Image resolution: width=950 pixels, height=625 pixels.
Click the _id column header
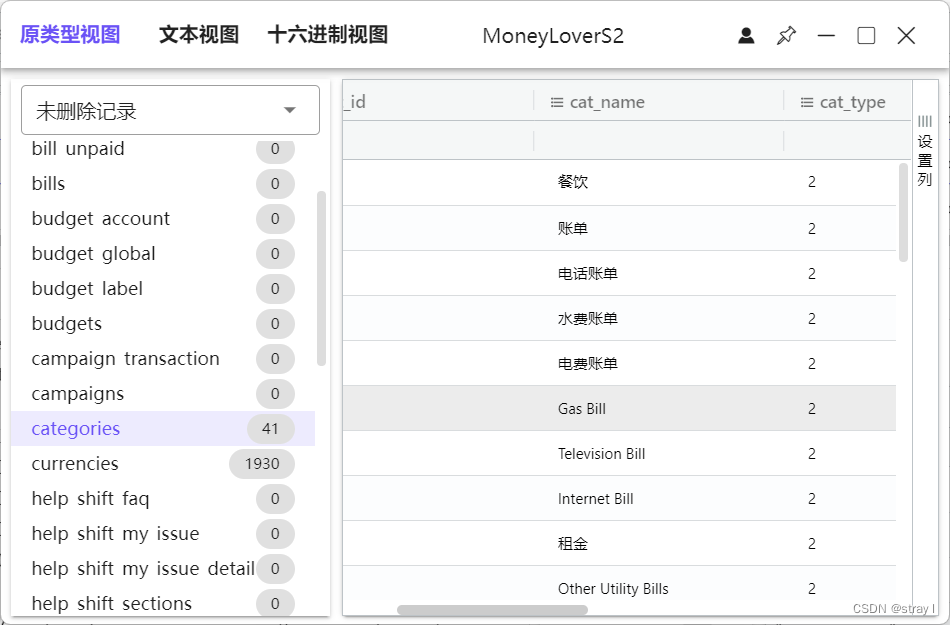356,102
